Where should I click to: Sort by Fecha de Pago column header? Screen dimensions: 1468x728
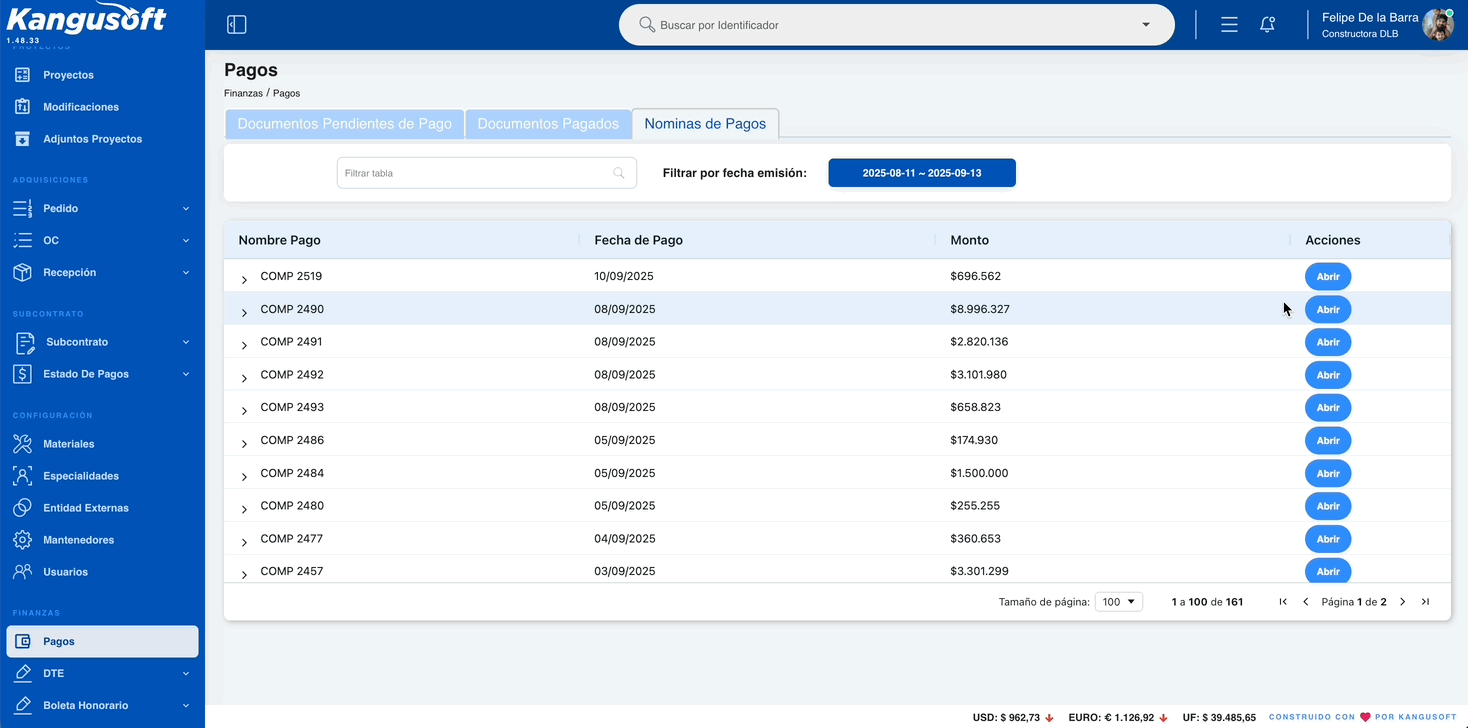pos(638,240)
